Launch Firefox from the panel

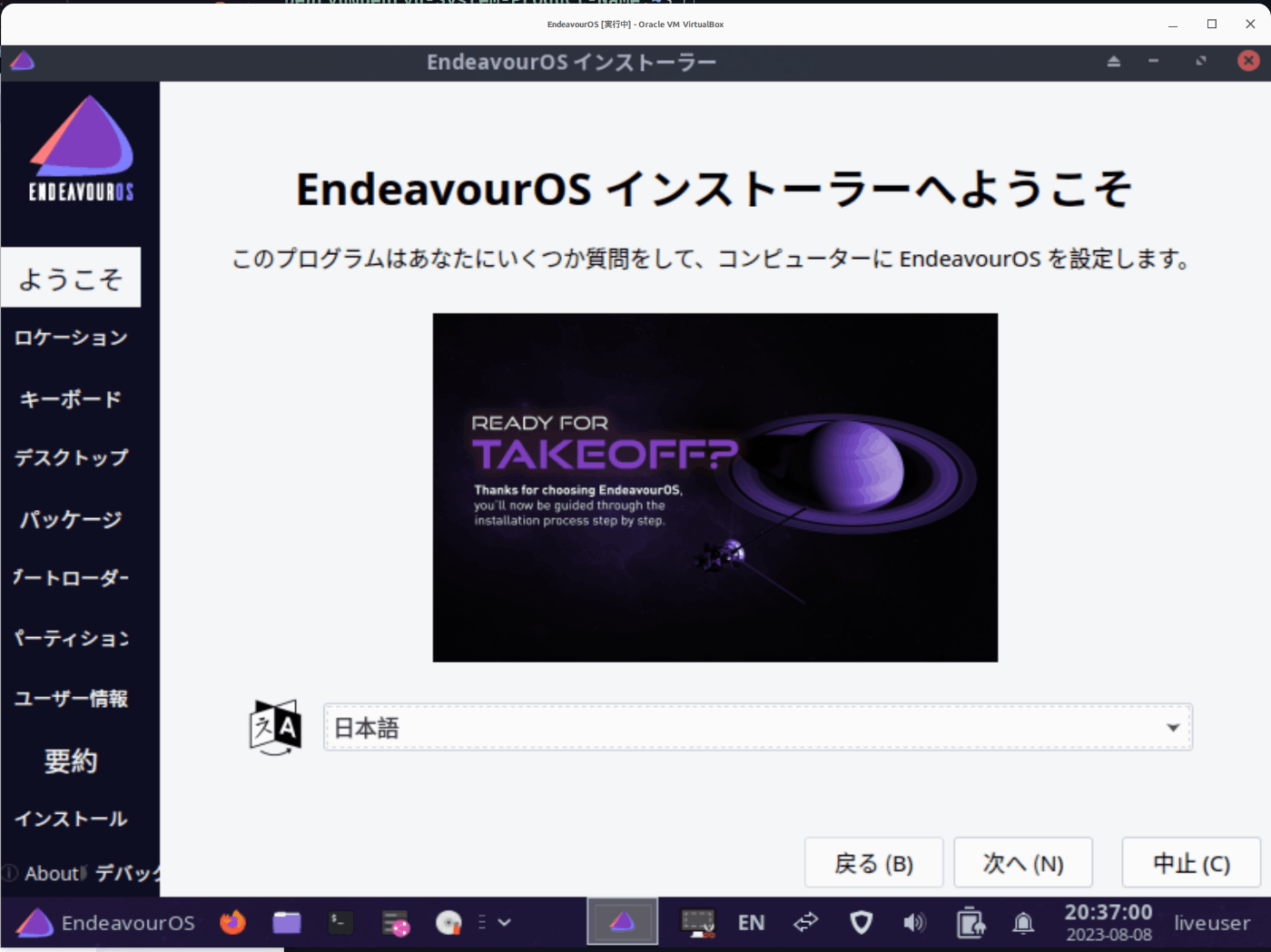233,923
